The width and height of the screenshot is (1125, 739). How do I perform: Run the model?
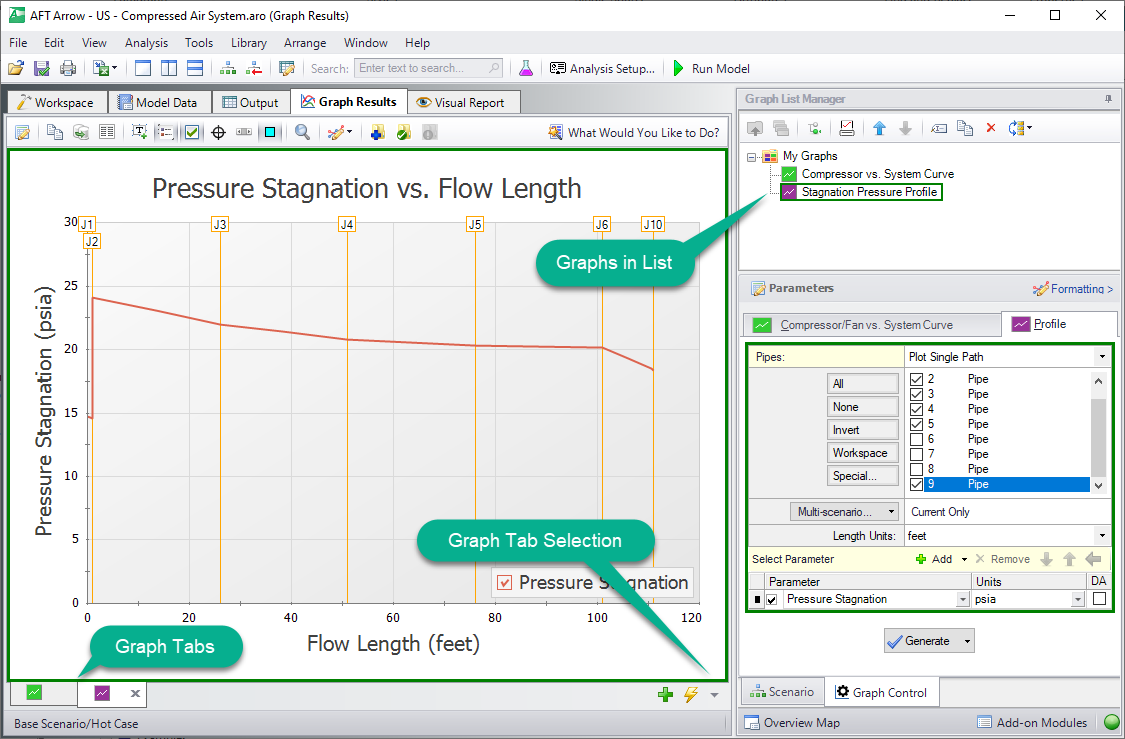click(711, 68)
